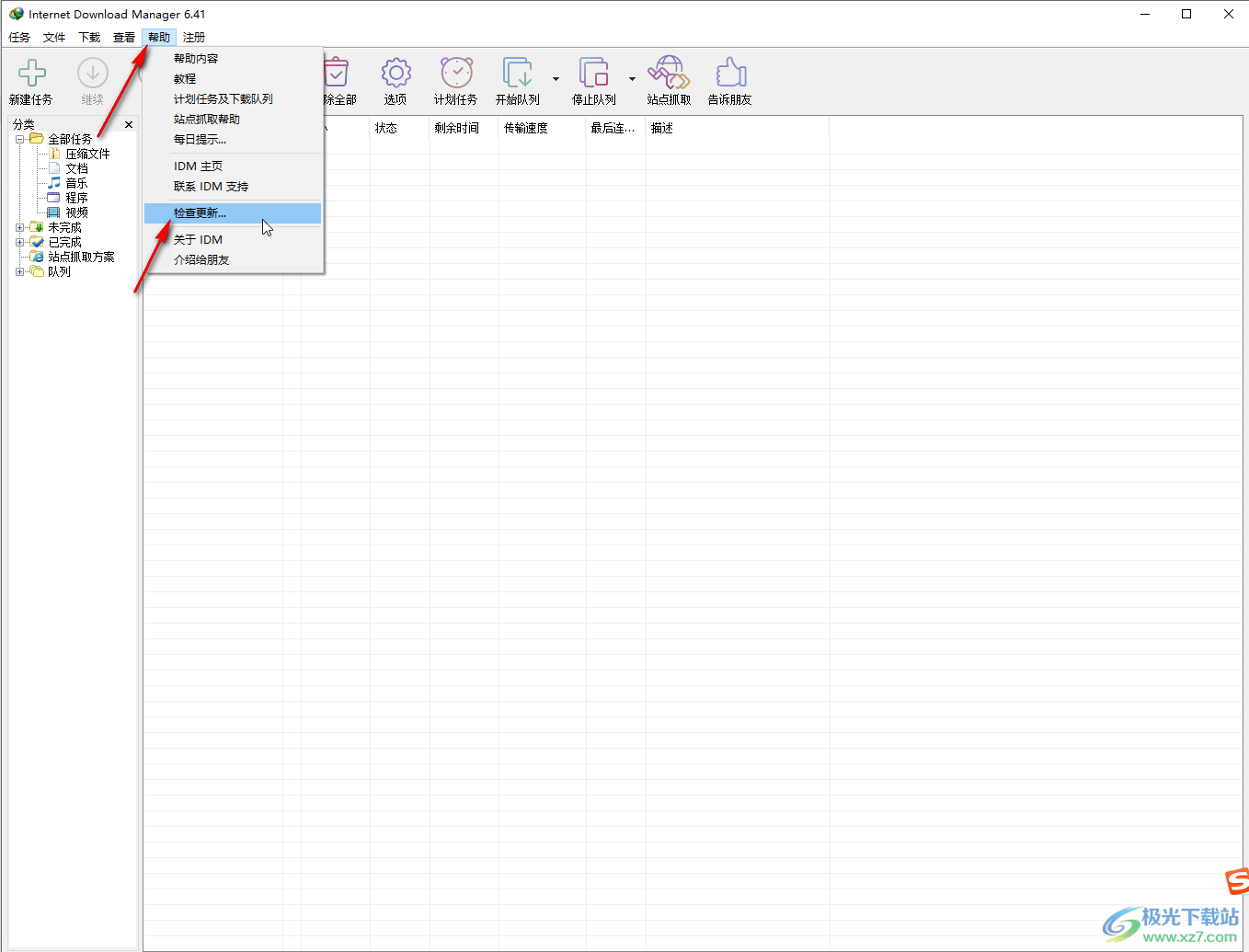Click the Sogou input method icon
The width and height of the screenshot is (1249, 952).
pyautogui.click(x=1238, y=881)
